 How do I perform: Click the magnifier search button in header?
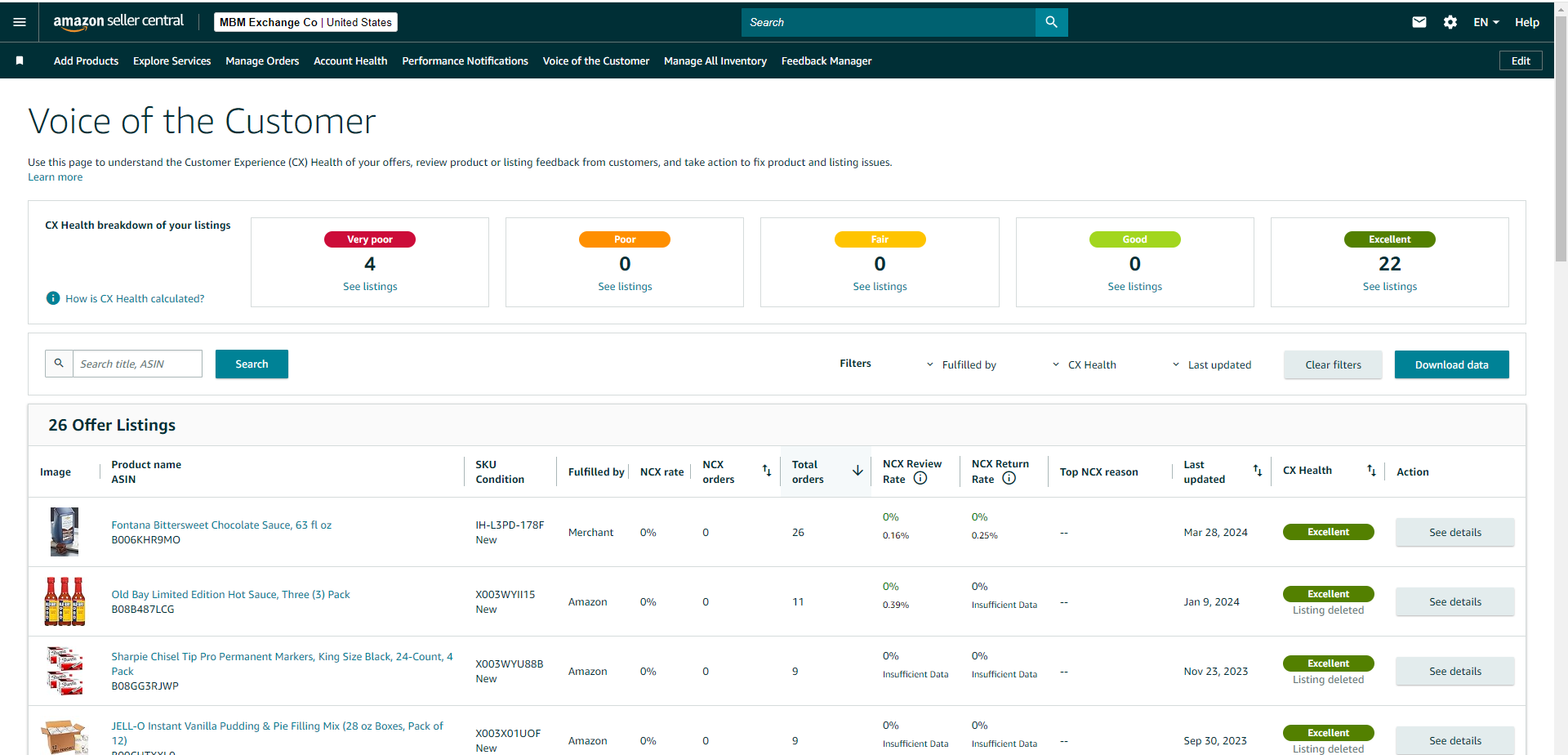pyautogui.click(x=1051, y=22)
